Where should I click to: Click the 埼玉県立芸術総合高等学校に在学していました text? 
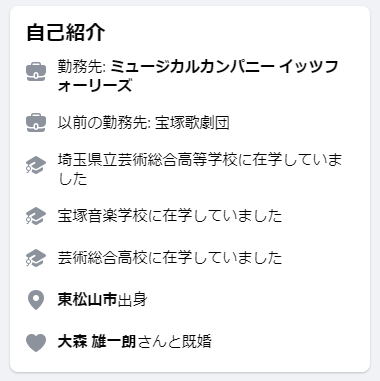(200, 169)
